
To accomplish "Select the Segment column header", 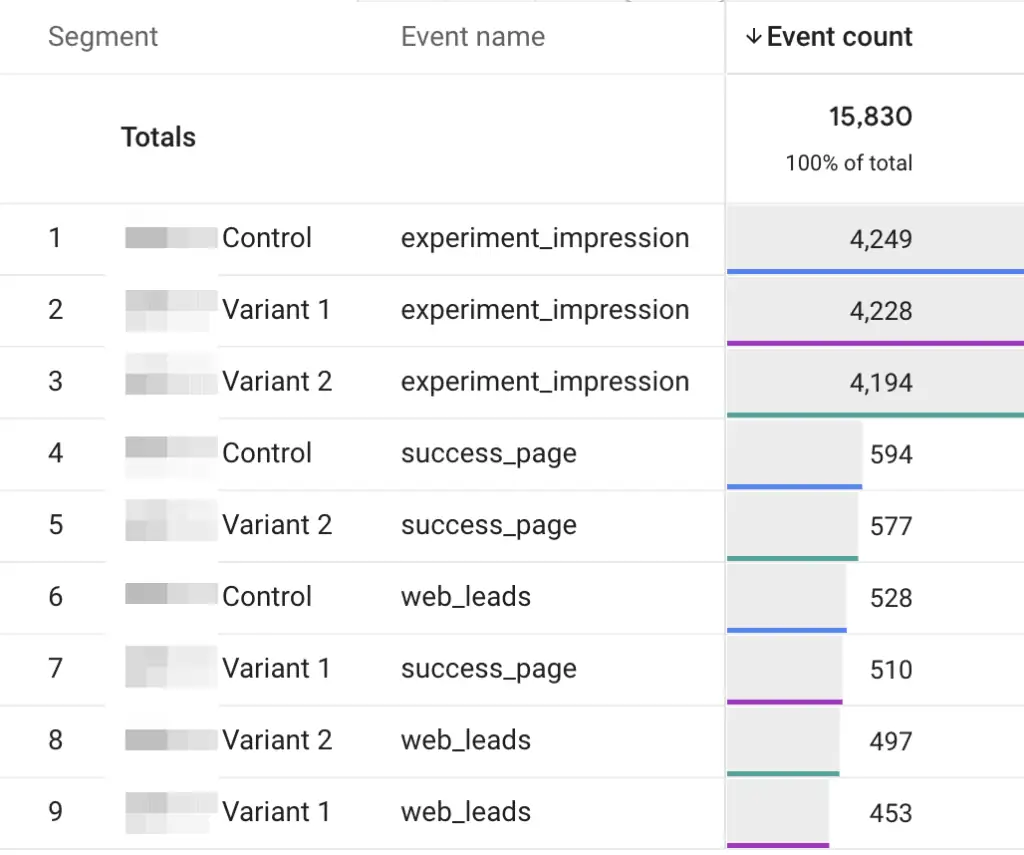I will coord(103,36).
